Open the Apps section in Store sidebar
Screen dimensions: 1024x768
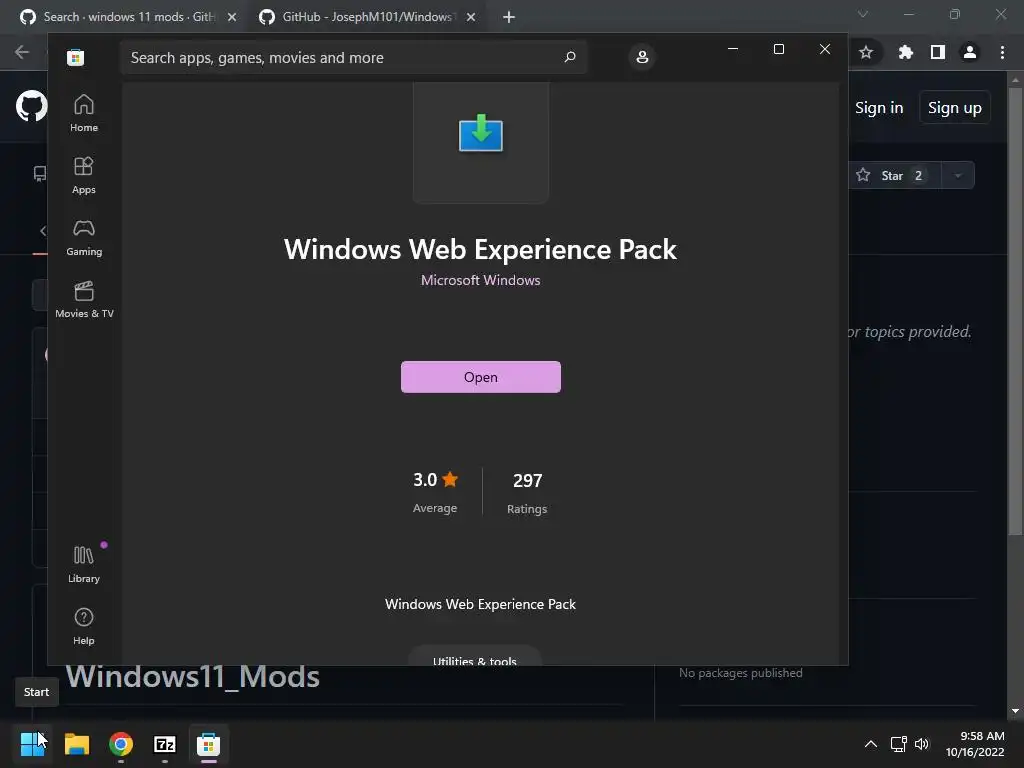84,176
